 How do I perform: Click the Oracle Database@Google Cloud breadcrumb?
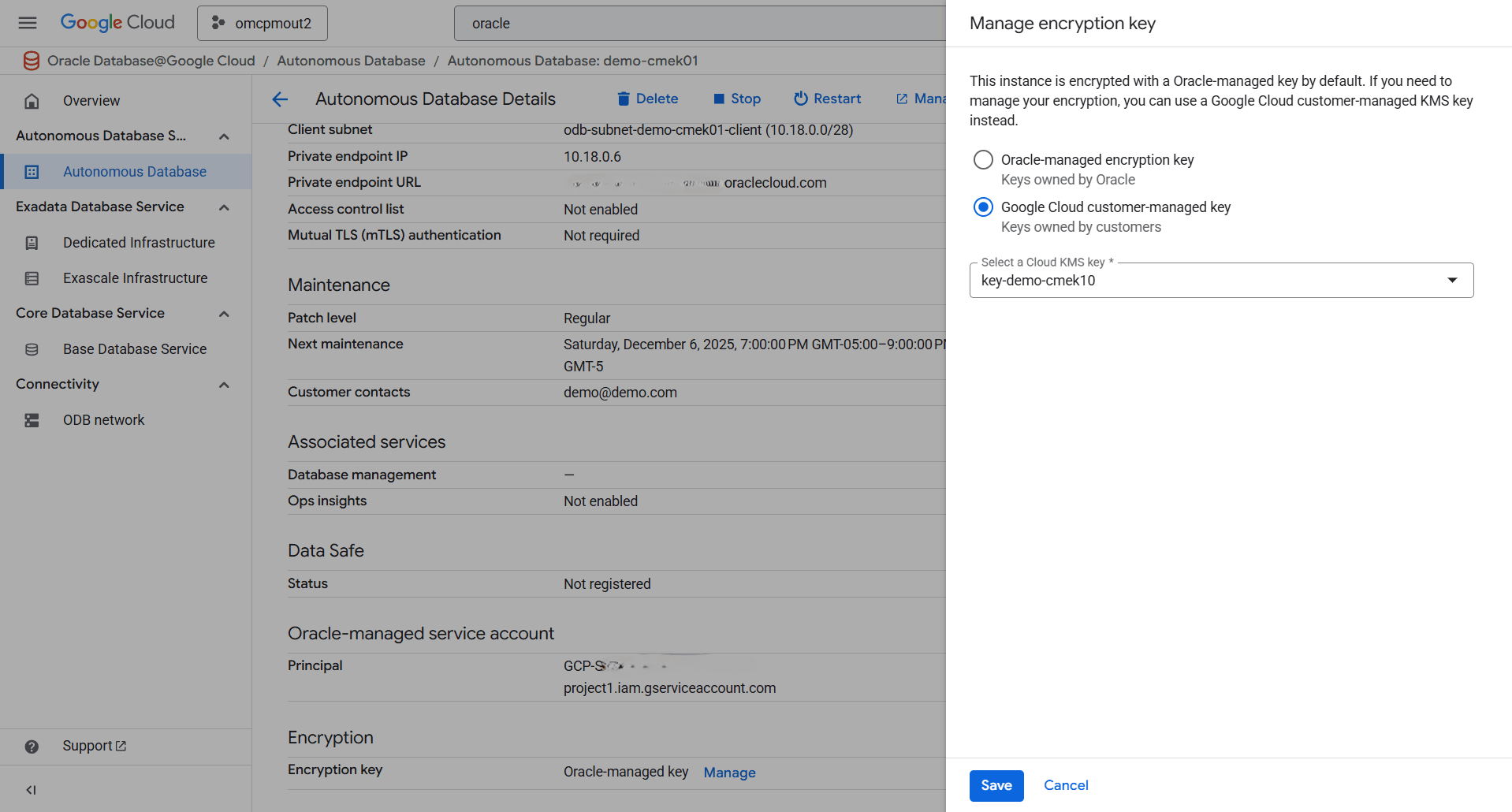(151, 61)
